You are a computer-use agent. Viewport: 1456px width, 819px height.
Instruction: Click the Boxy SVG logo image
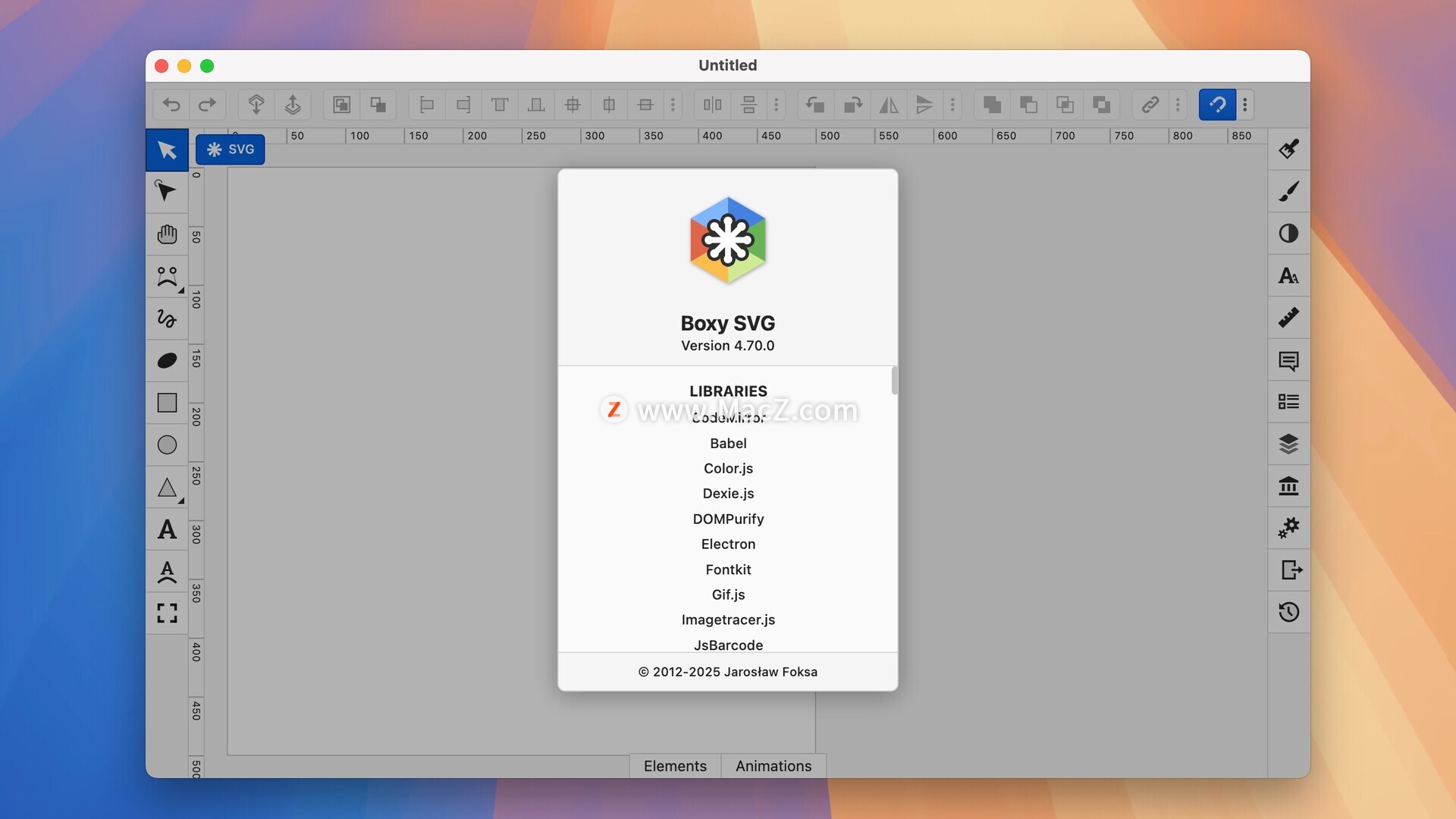(728, 240)
